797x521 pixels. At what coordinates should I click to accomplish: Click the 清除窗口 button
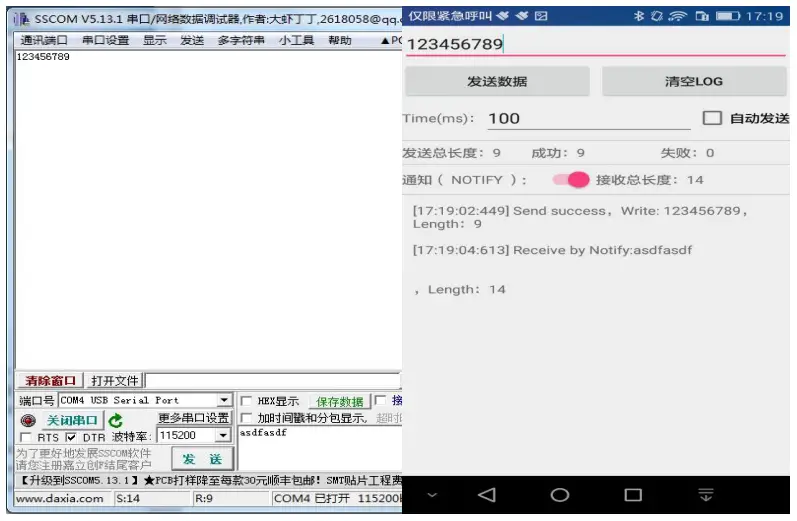pyautogui.click(x=50, y=381)
